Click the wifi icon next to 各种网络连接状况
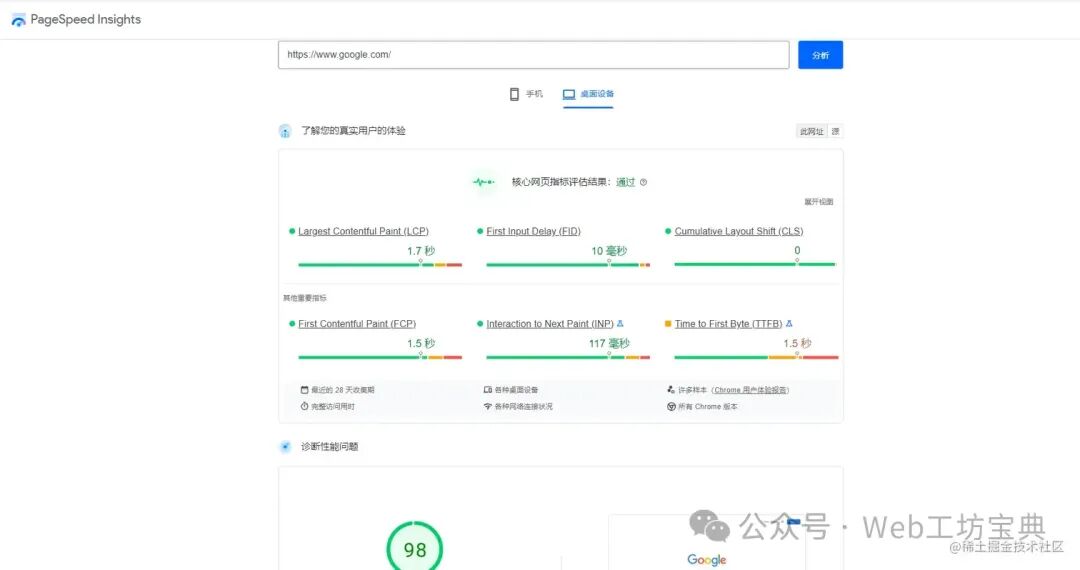1080x570 pixels. coord(488,406)
